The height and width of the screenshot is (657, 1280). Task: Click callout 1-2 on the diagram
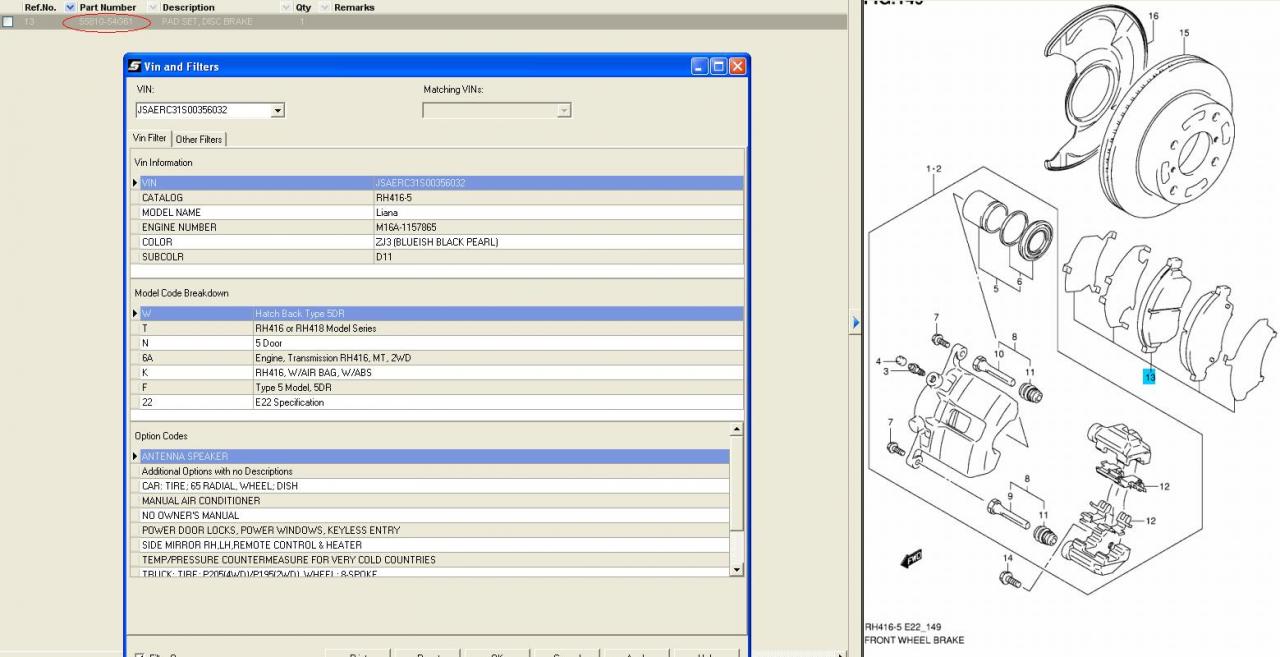click(x=933, y=169)
